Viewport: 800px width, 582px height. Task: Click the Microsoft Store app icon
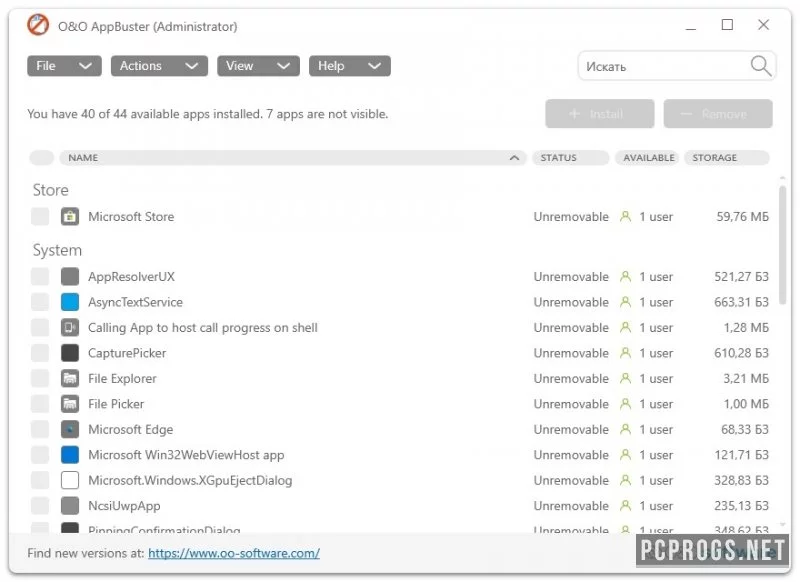(x=70, y=217)
